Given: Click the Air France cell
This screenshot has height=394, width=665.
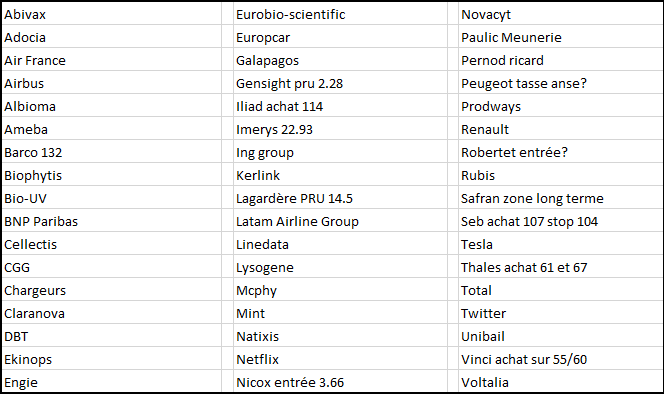Looking at the screenshot, I should coord(112,60).
